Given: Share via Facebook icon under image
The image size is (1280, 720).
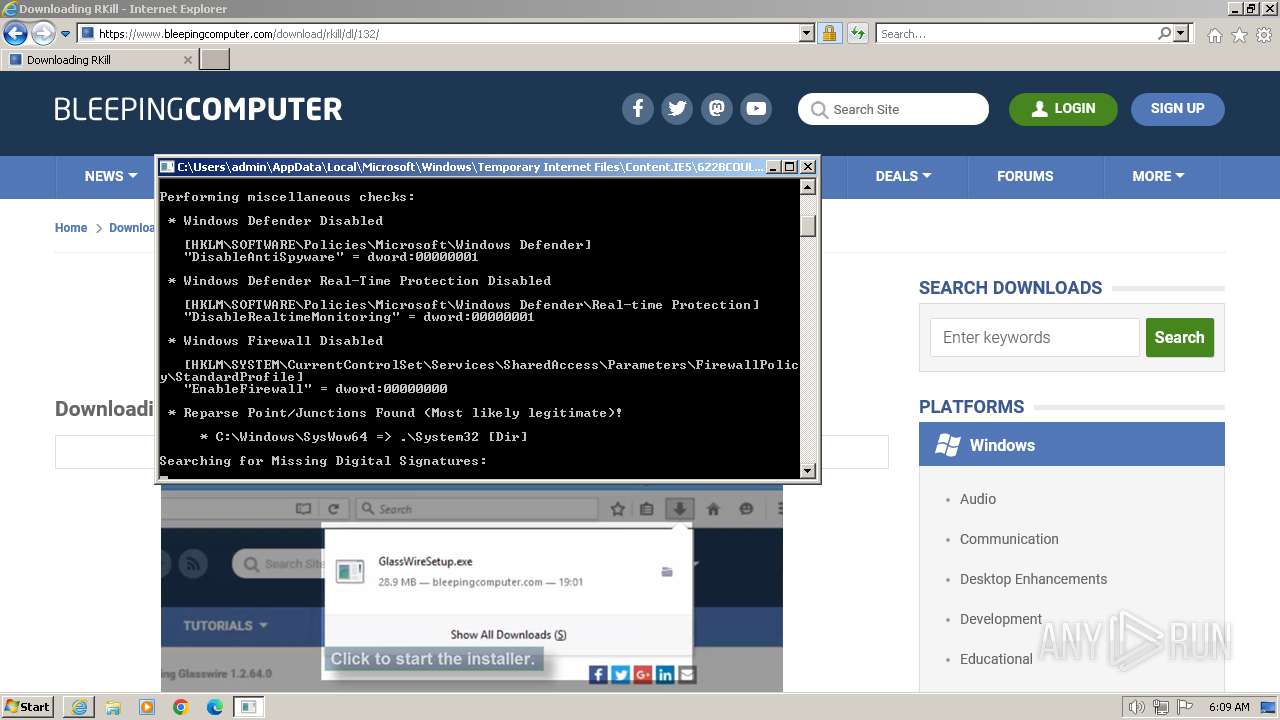Looking at the screenshot, I should click(598, 675).
